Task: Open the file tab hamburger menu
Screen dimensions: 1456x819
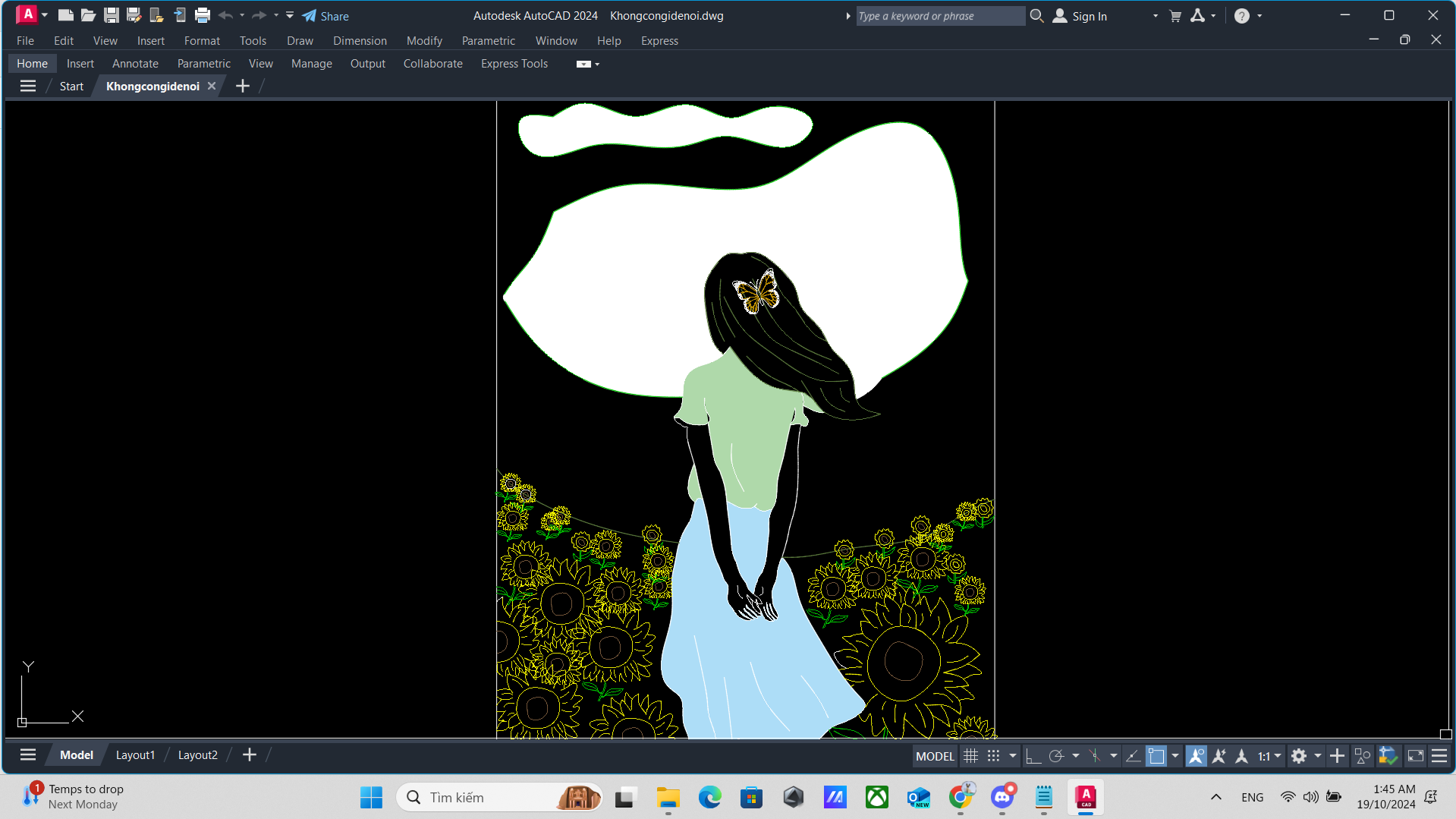Action: [x=28, y=86]
